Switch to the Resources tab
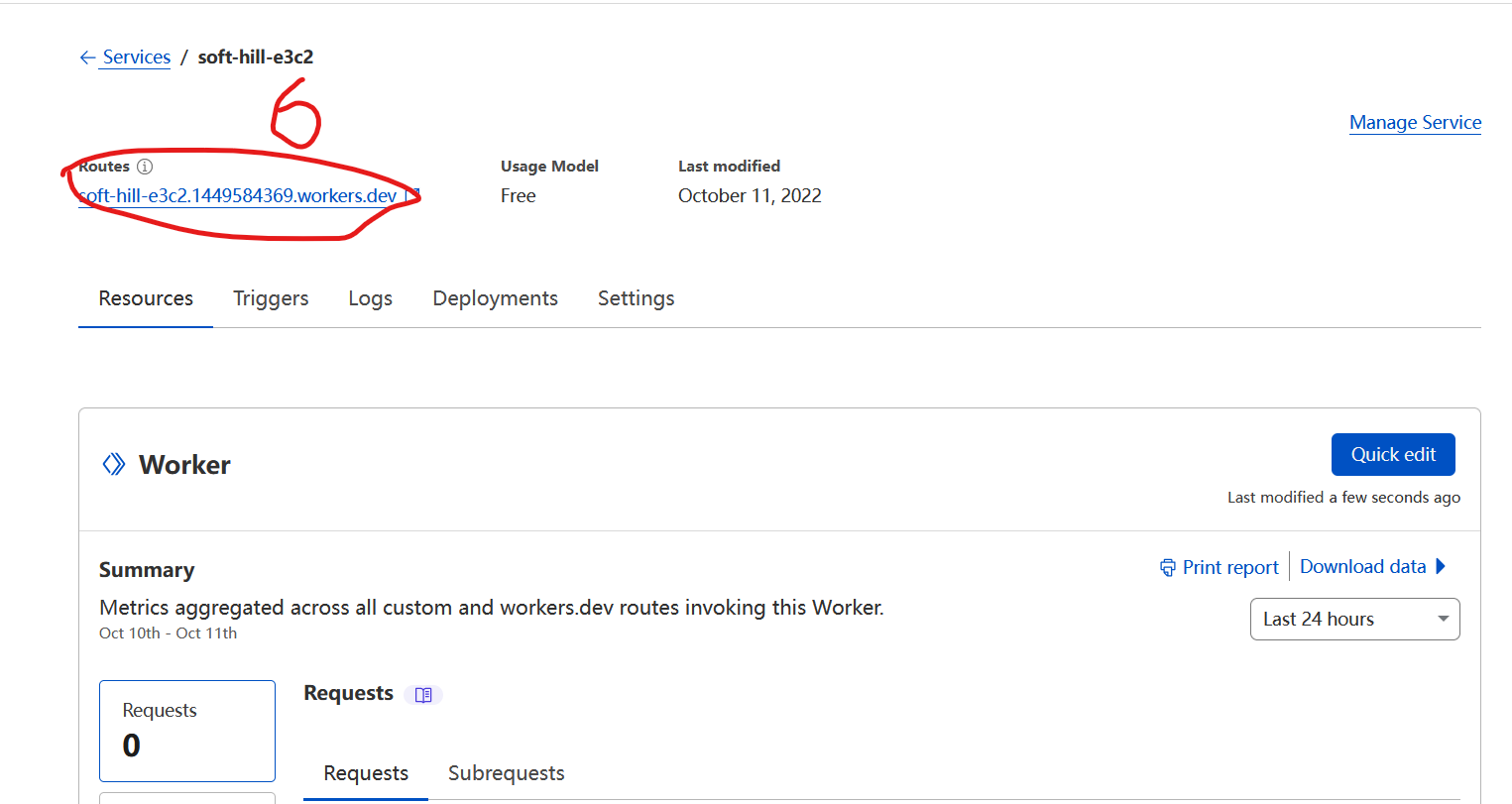Image resolution: width=1512 pixels, height=804 pixels. tap(146, 298)
